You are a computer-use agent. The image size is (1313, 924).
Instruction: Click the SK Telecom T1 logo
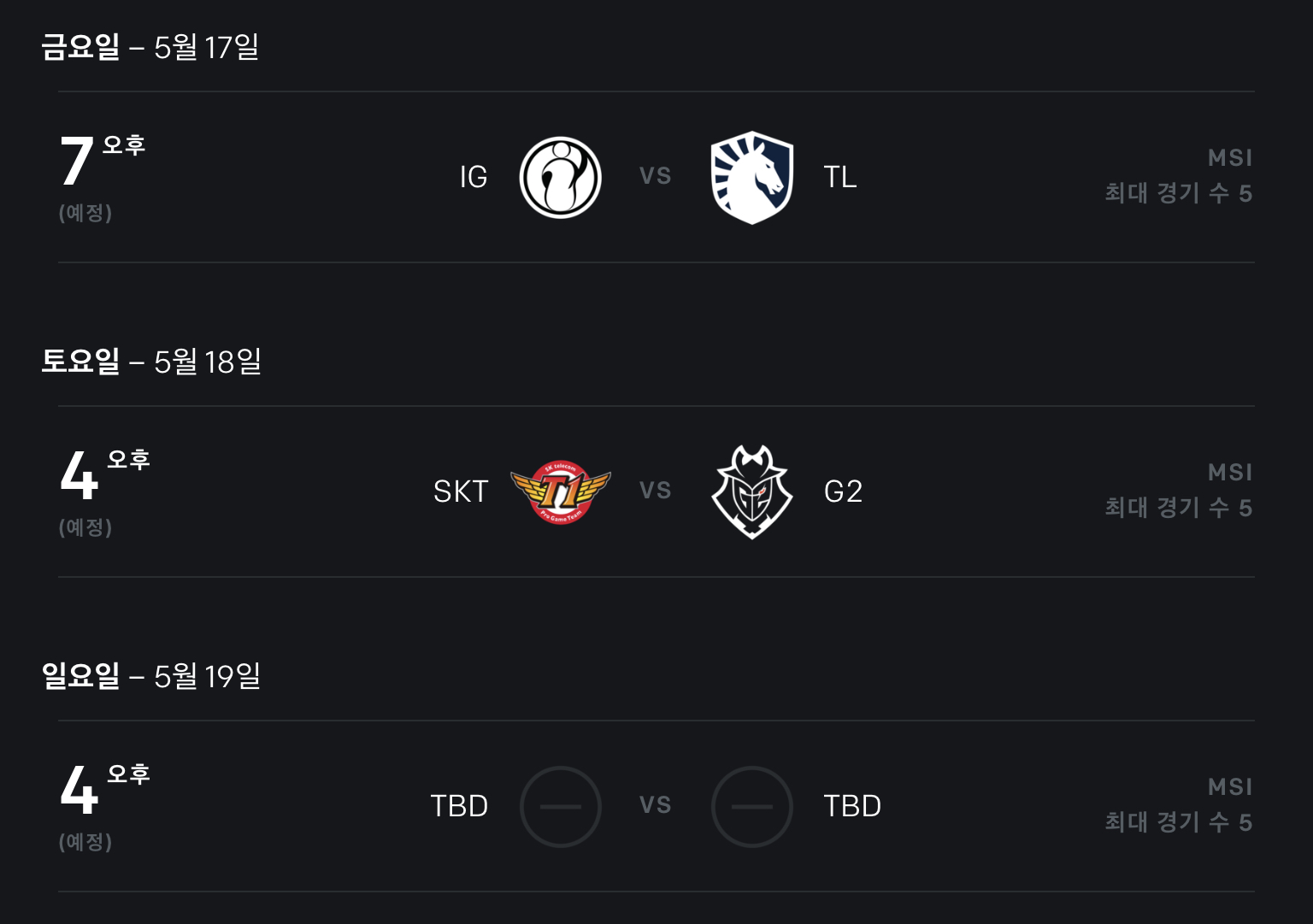pos(561,491)
